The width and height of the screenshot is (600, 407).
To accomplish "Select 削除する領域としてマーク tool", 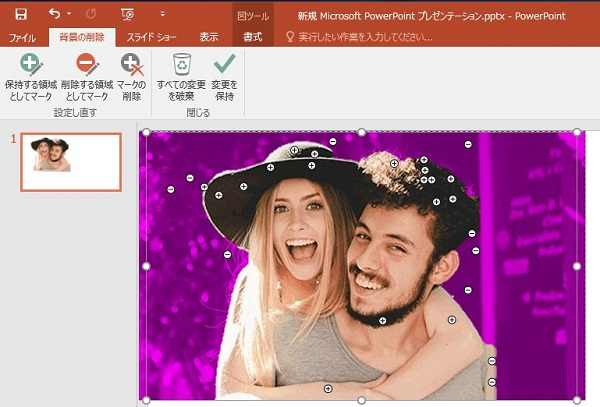I will click(x=87, y=78).
